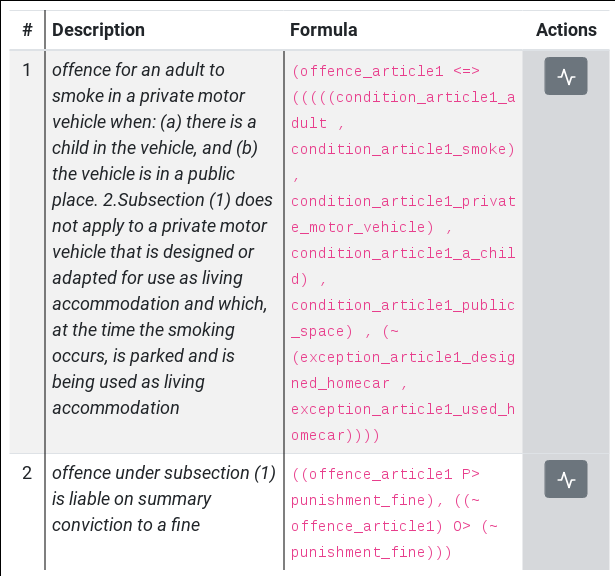Select the Formula column header
Viewport: 615px width, 576px height.
(x=324, y=30)
